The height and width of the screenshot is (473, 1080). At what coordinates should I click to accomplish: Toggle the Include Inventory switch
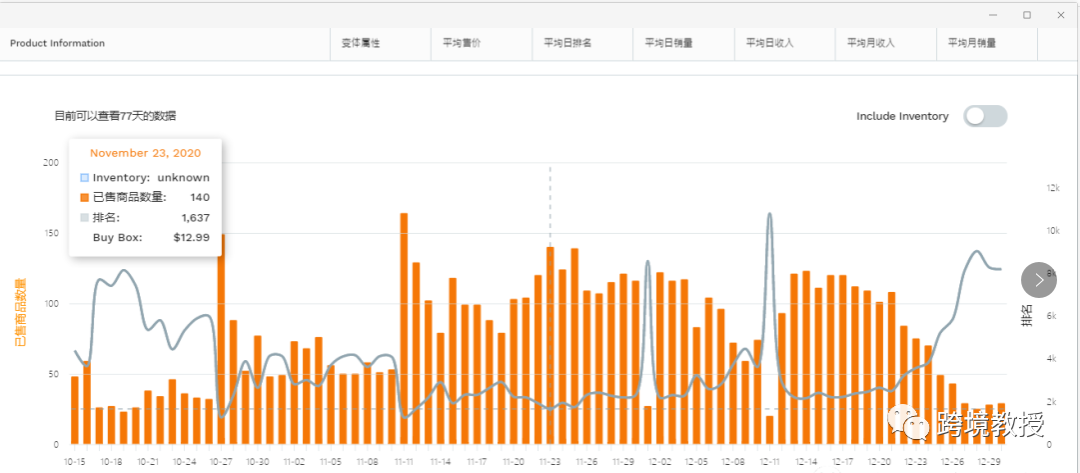click(x=985, y=116)
